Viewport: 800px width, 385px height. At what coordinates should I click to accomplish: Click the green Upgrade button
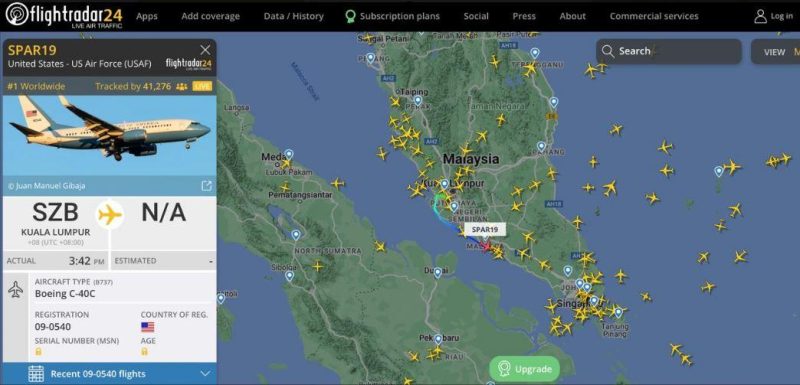tap(524, 369)
